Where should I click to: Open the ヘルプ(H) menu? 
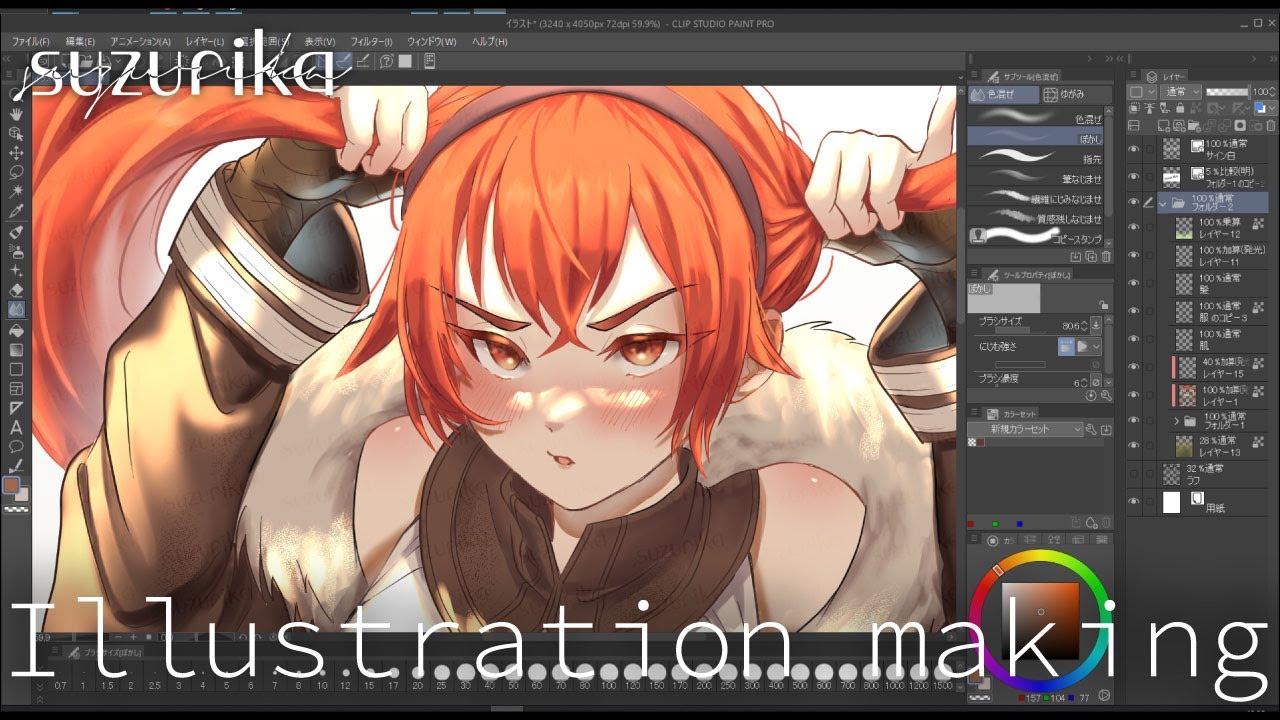489,42
